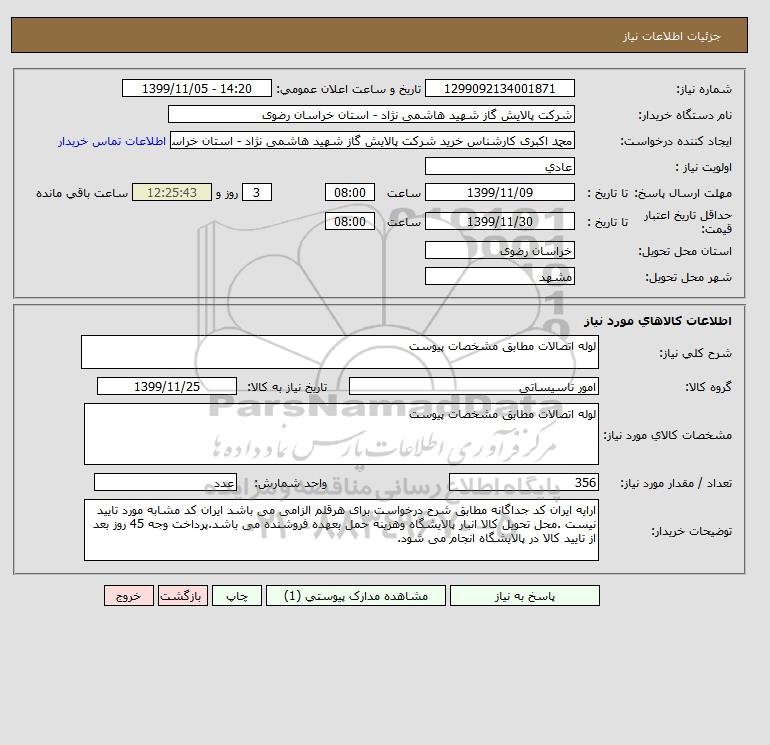This screenshot has height=745, width=770.
Task: Click the request creator name field
Action: coord(372,140)
